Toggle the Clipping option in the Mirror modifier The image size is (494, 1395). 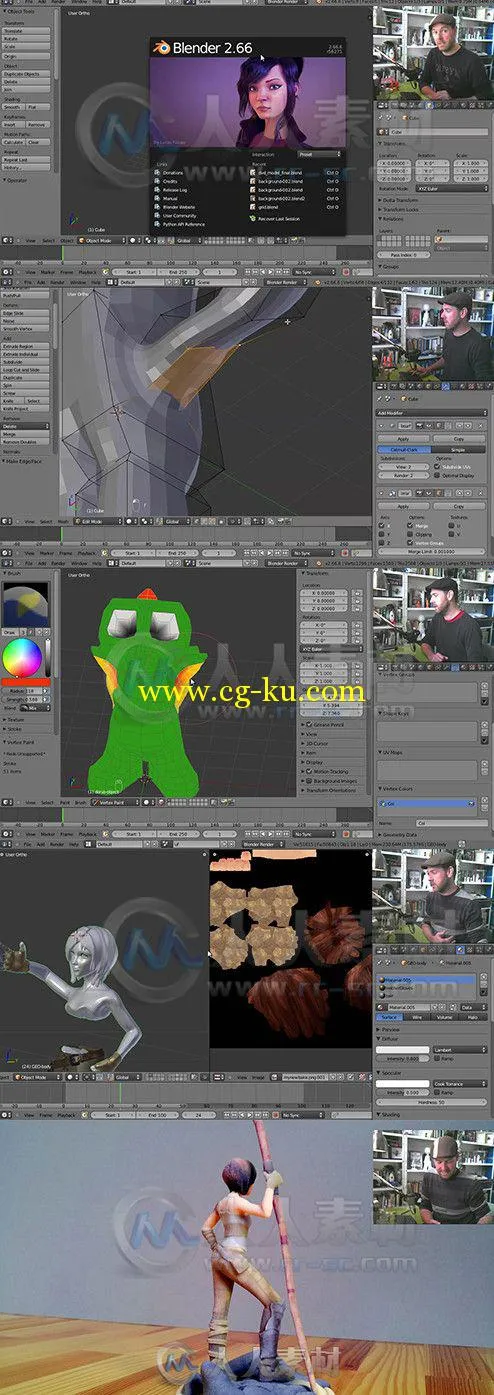(x=410, y=534)
